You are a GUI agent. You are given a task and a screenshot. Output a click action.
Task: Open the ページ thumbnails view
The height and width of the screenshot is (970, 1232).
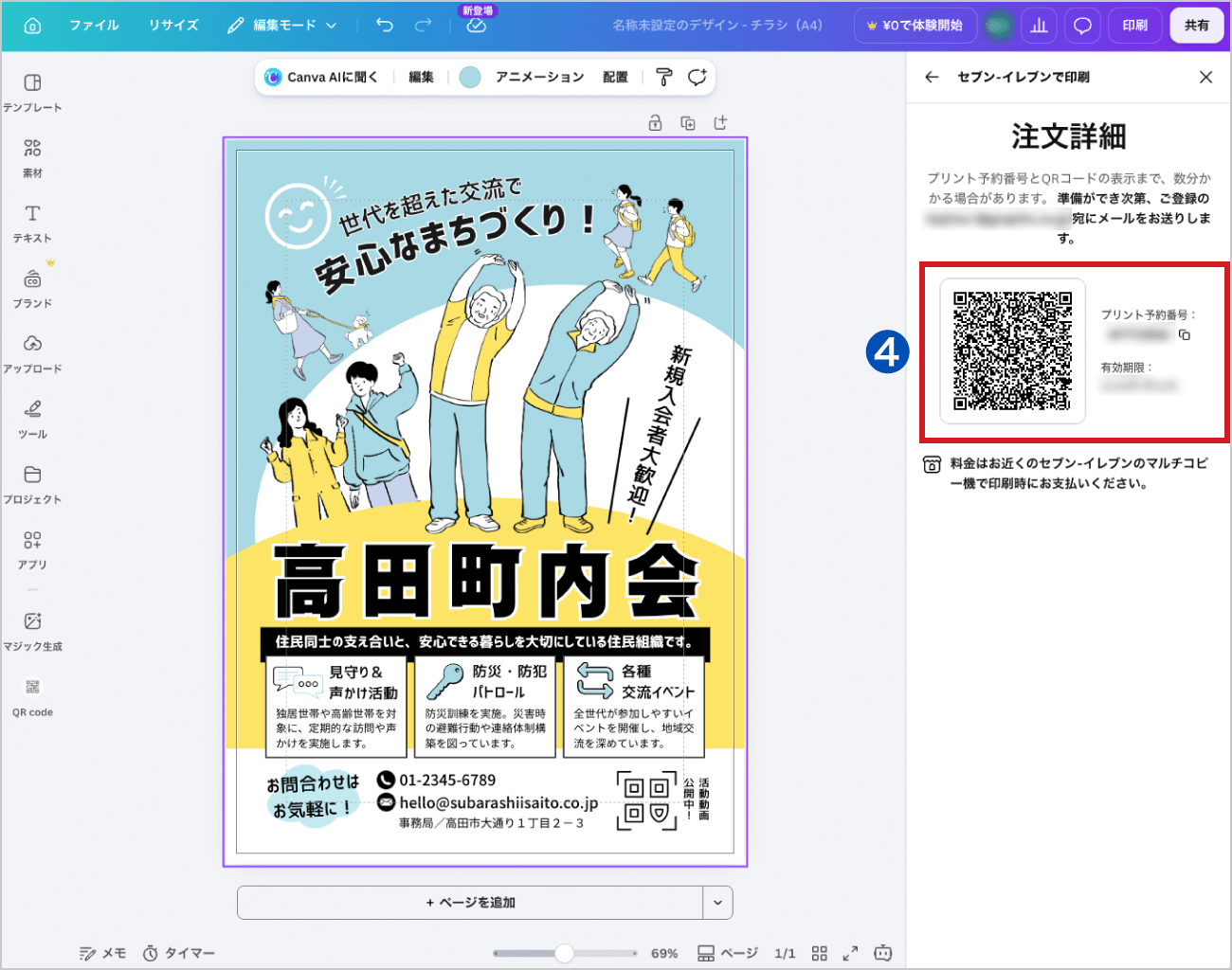click(x=728, y=953)
